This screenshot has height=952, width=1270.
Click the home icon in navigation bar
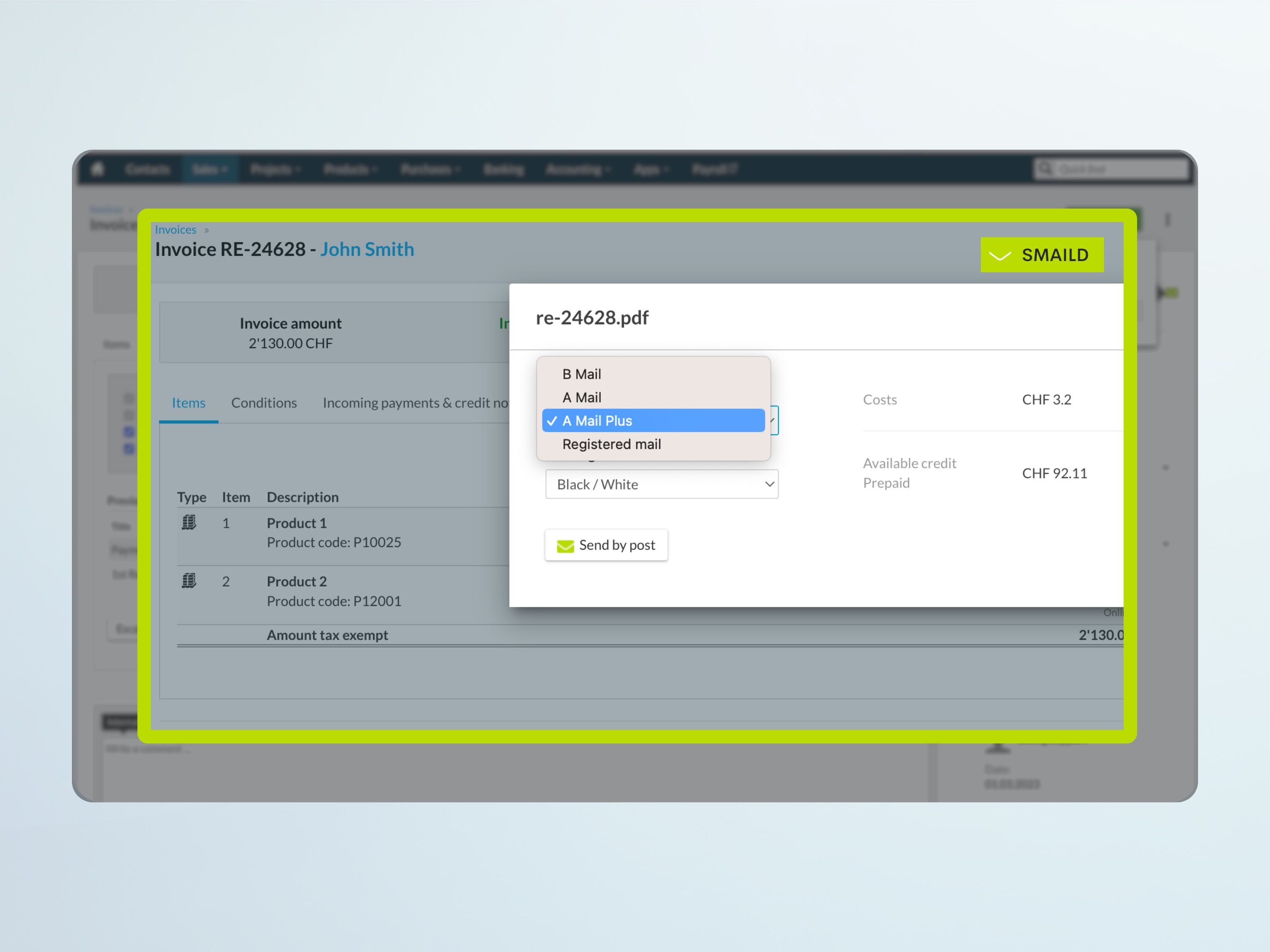click(98, 169)
